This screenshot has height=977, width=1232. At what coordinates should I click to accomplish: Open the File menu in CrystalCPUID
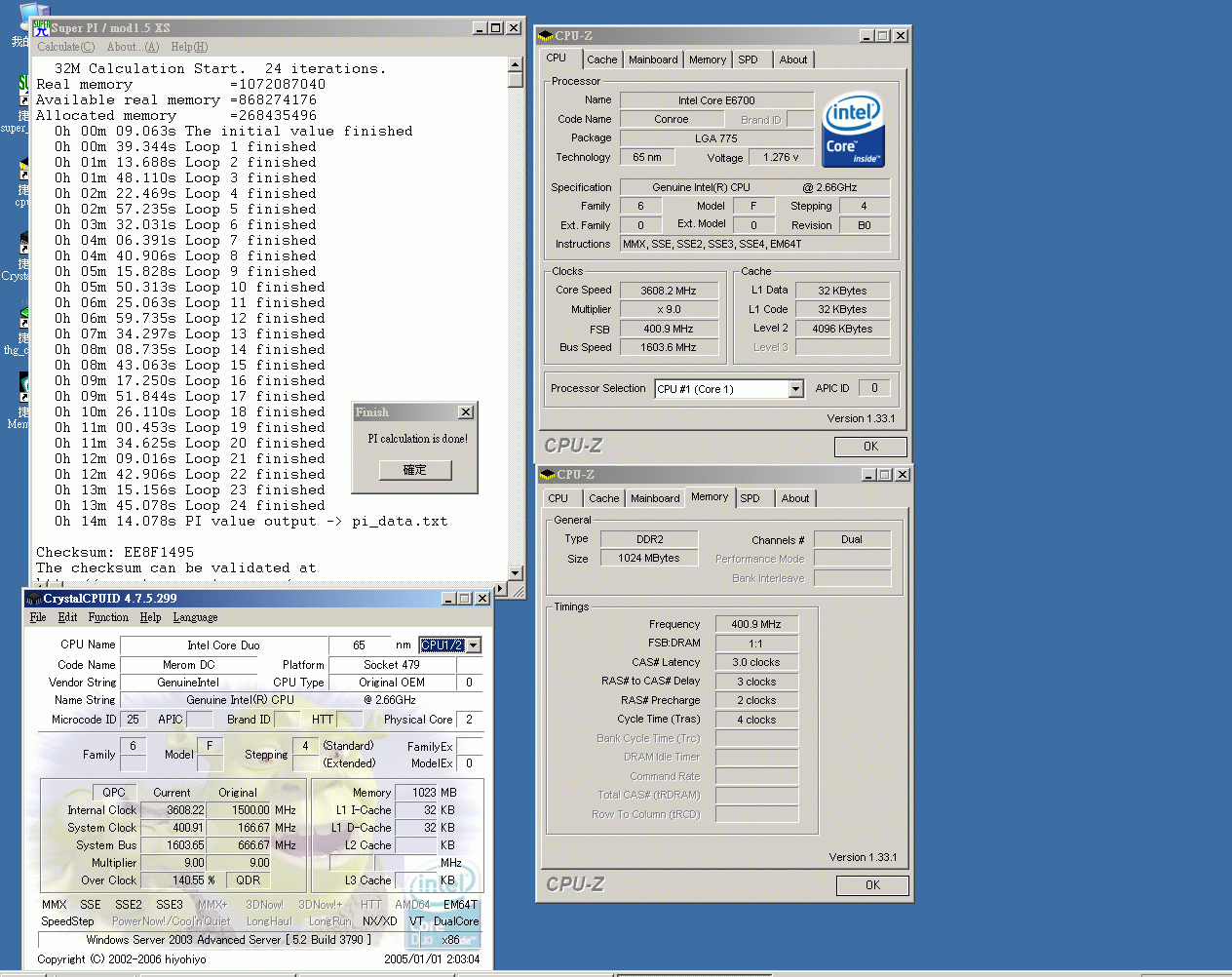38,617
